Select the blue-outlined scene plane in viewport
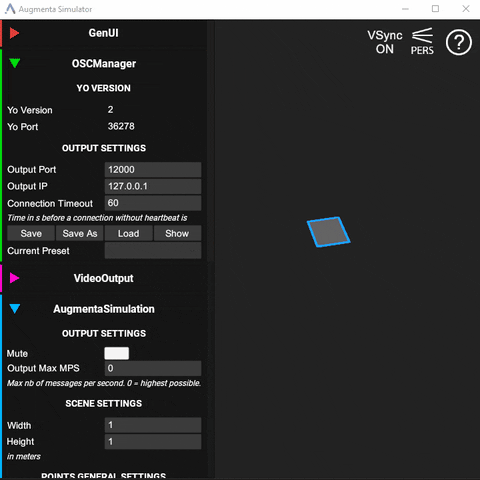480x480 pixels. click(328, 232)
